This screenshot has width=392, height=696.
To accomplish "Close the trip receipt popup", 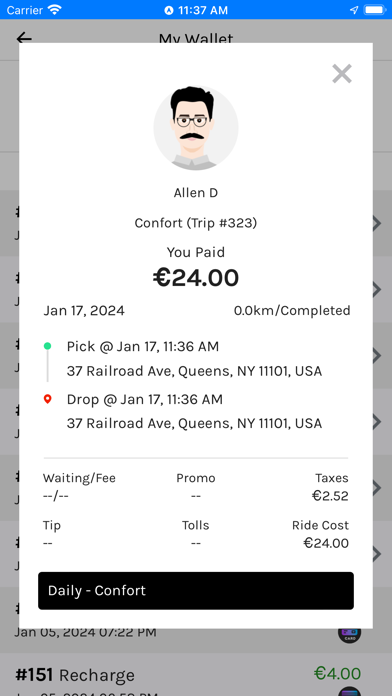I will (x=342, y=74).
